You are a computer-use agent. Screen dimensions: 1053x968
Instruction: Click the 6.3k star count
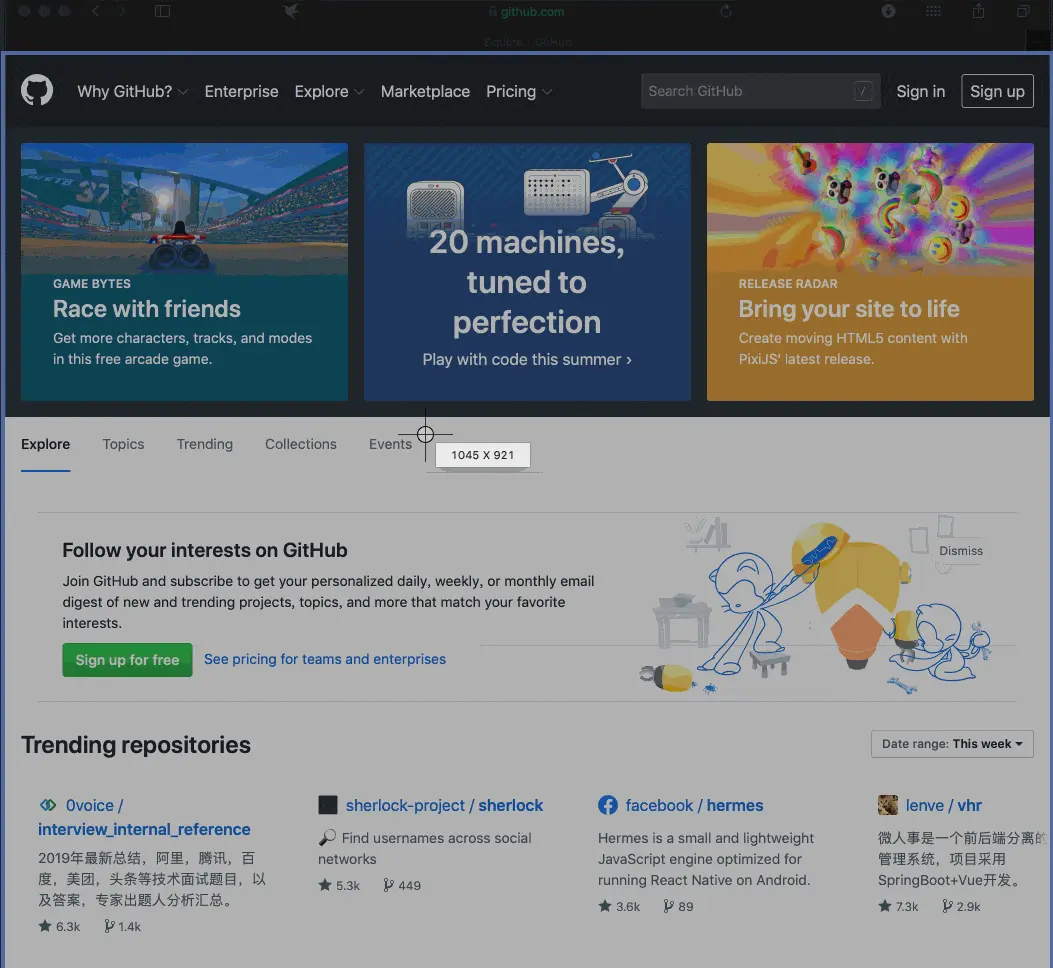pyautogui.click(x=60, y=926)
